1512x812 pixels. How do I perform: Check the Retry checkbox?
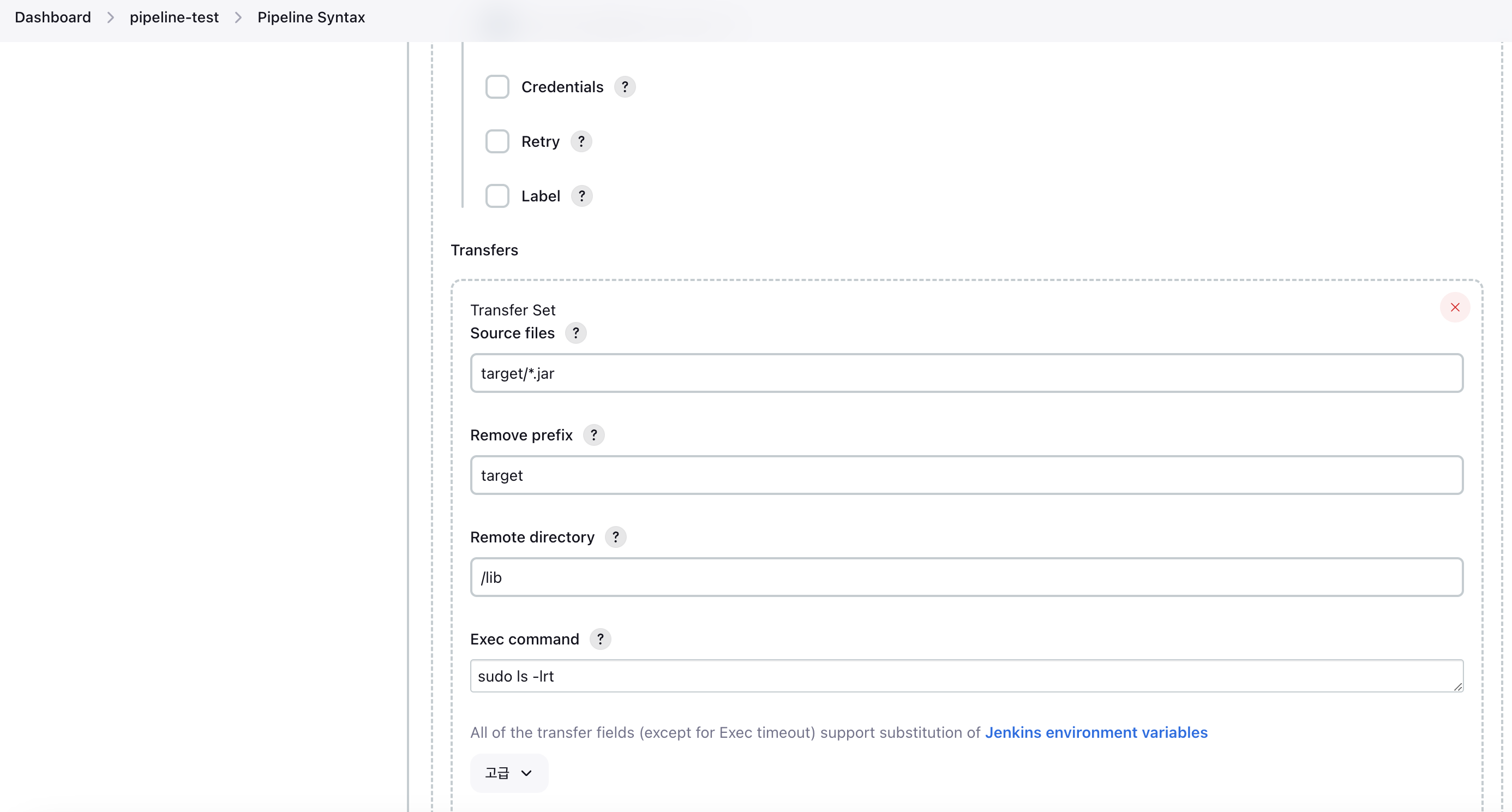click(x=497, y=141)
